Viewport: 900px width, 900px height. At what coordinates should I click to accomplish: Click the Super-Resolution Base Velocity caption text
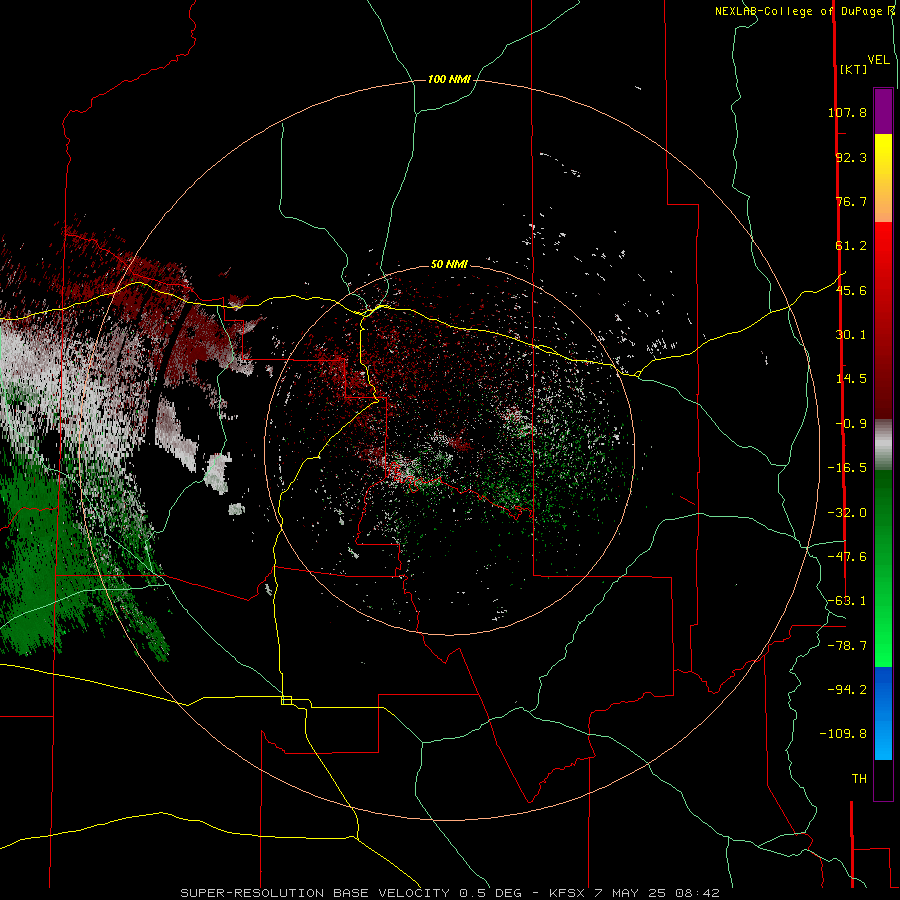pos(449,893)
